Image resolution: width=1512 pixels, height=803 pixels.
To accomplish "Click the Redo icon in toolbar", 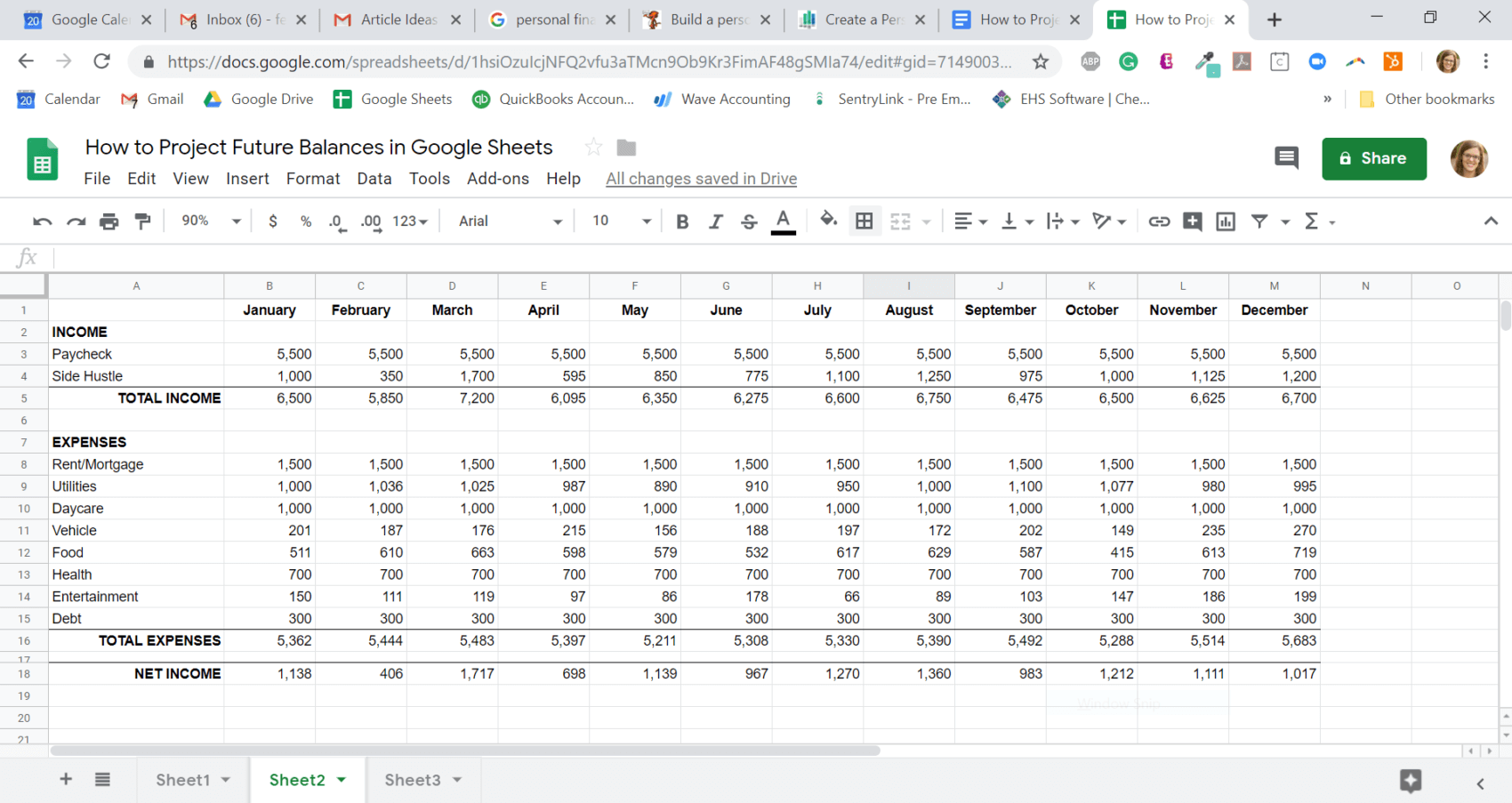I will click(76, 221).
